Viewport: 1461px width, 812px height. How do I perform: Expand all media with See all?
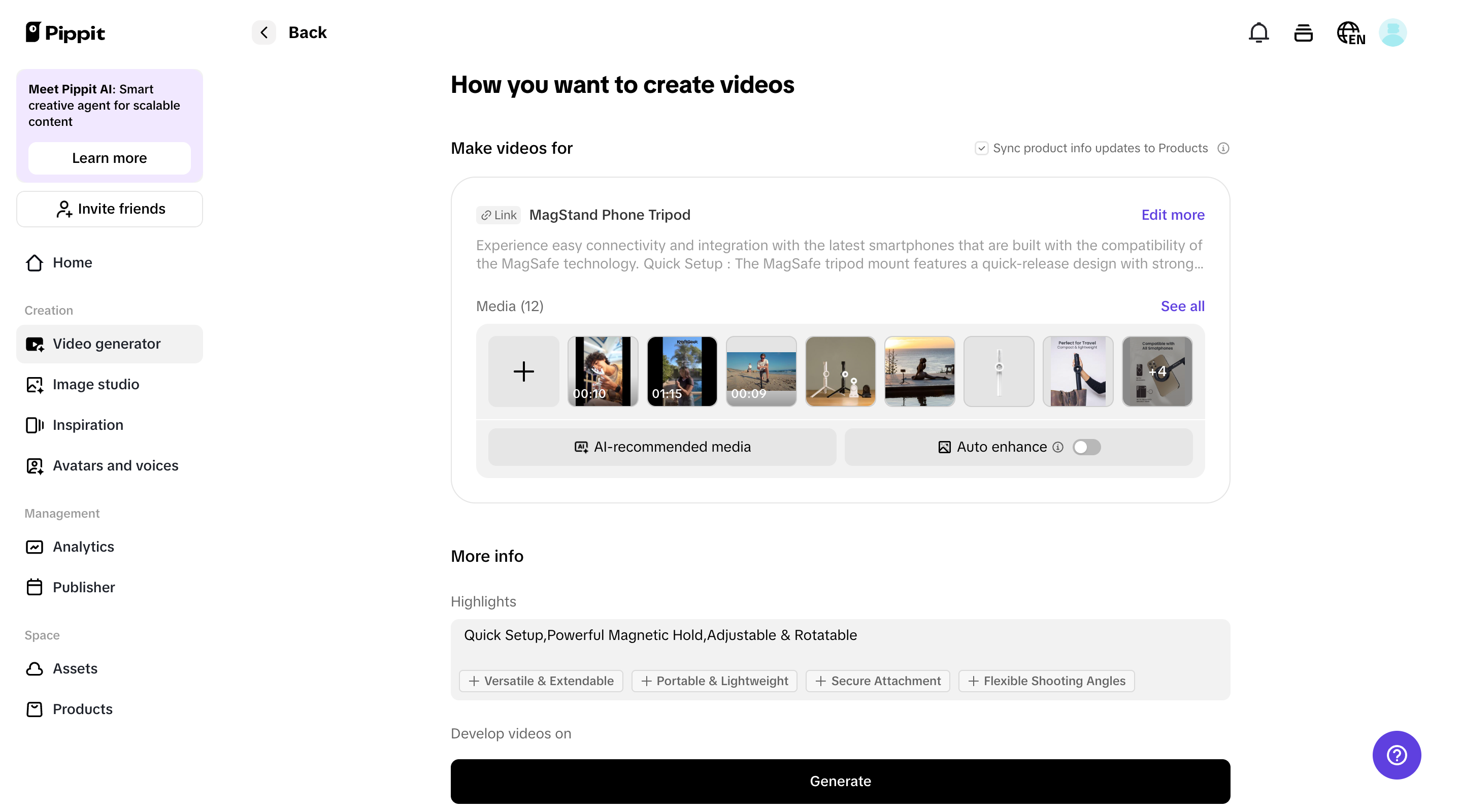click(x=1182, y=306)
